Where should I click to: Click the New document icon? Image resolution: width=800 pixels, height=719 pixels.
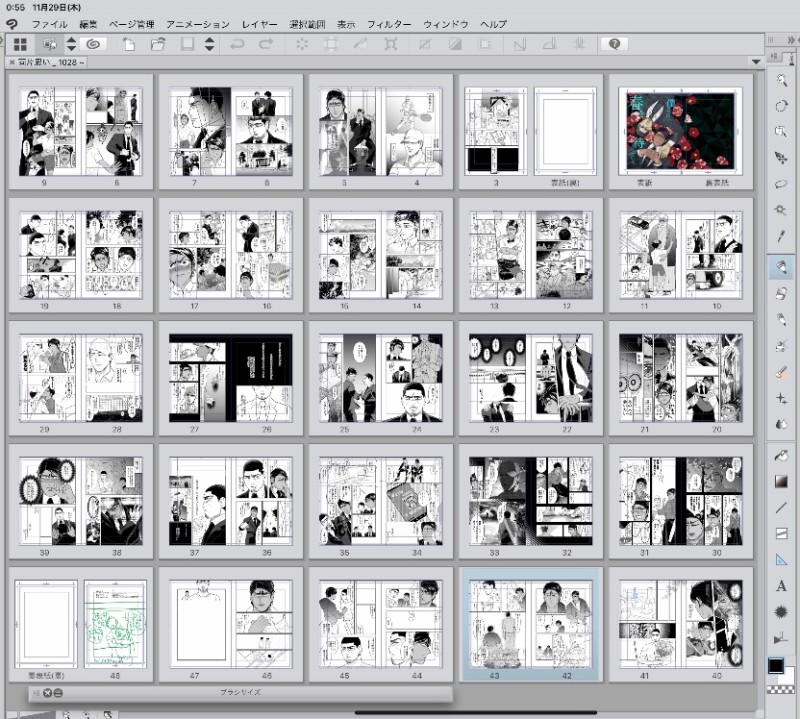pos(129,44)
